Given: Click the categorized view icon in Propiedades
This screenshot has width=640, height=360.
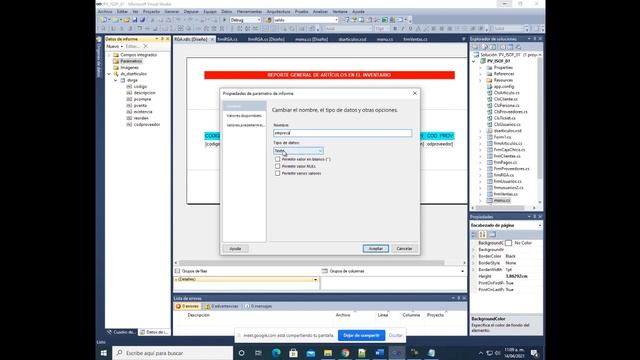Looking at the screenshot, I should coord(474,234).
